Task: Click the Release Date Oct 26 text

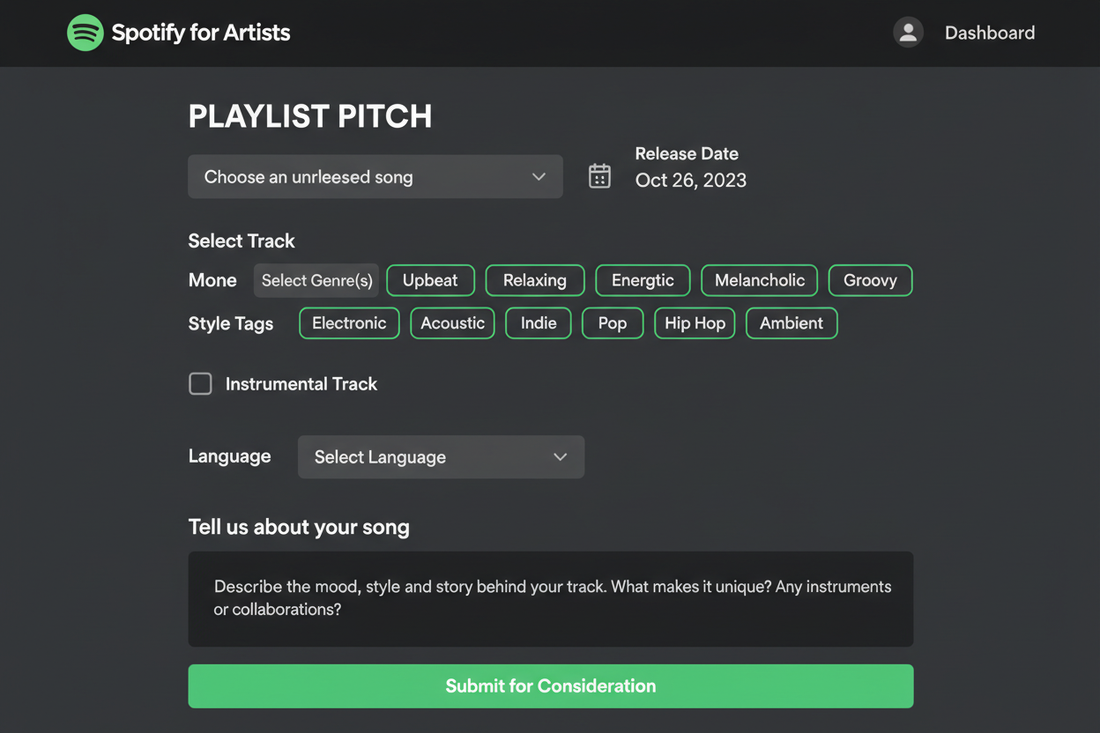Action: point(691,180)
